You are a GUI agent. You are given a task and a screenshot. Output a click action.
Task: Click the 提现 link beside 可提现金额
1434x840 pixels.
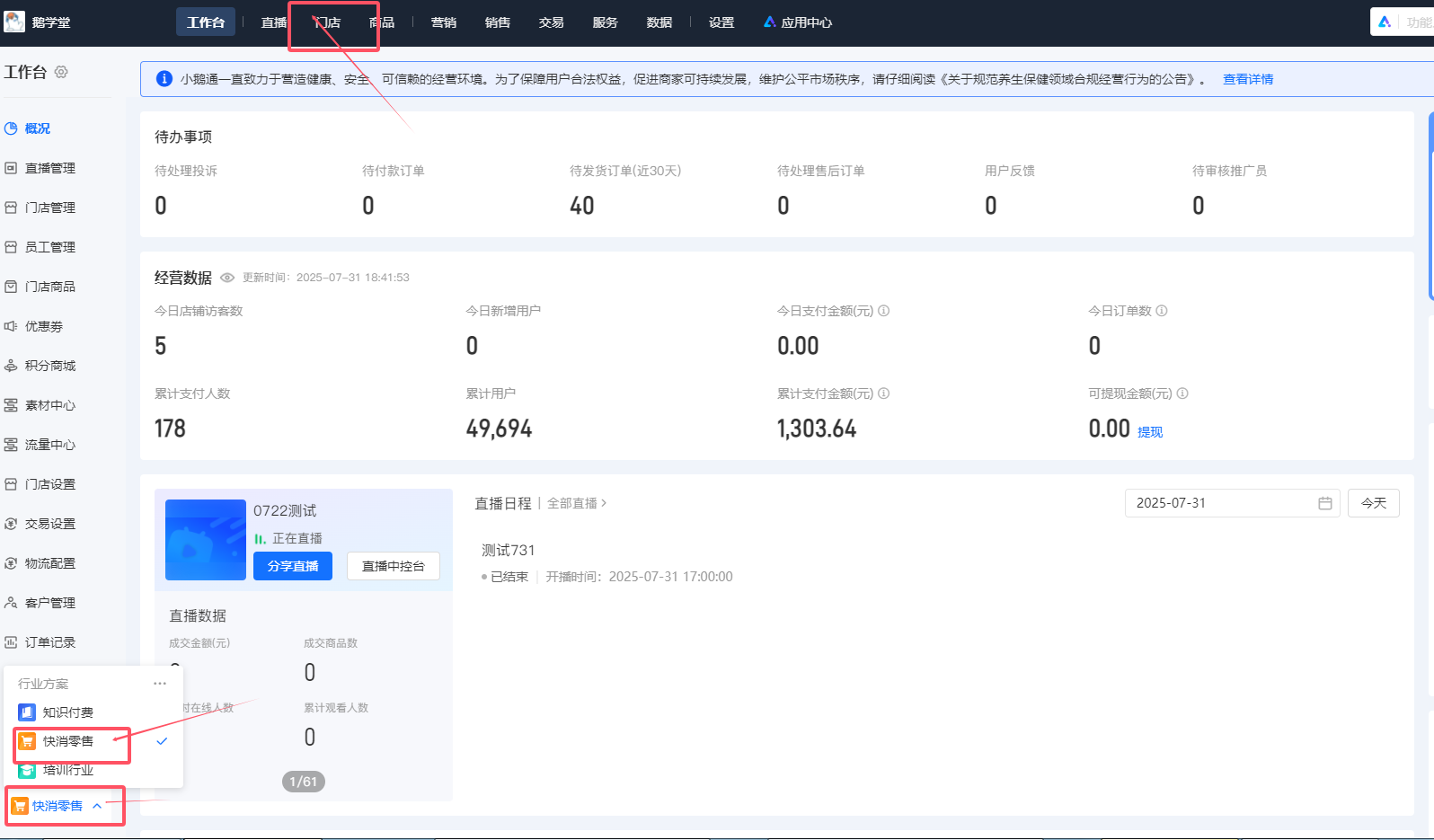(x=1149, y=432)
